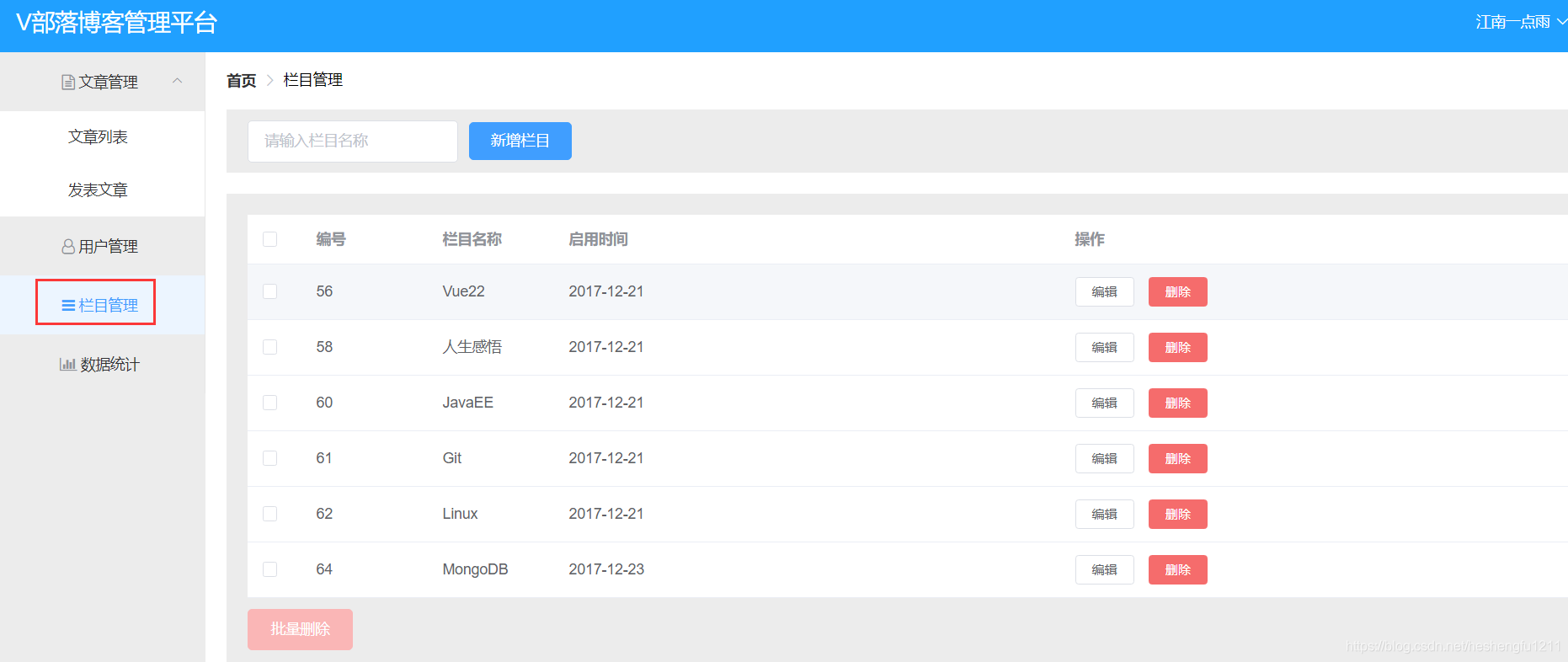Check the checkbox for row 64 MongoDB
The width and height of the screenshot is (1568, 662).
tap(269, 569)
